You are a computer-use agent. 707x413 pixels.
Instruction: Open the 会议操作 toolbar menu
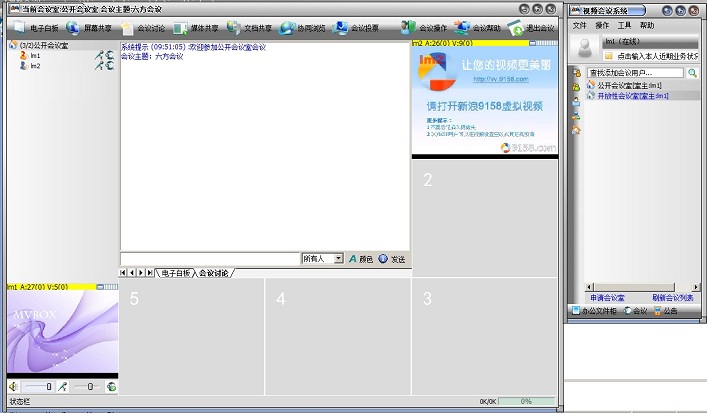pyautogui.click(x=423, y=28)
